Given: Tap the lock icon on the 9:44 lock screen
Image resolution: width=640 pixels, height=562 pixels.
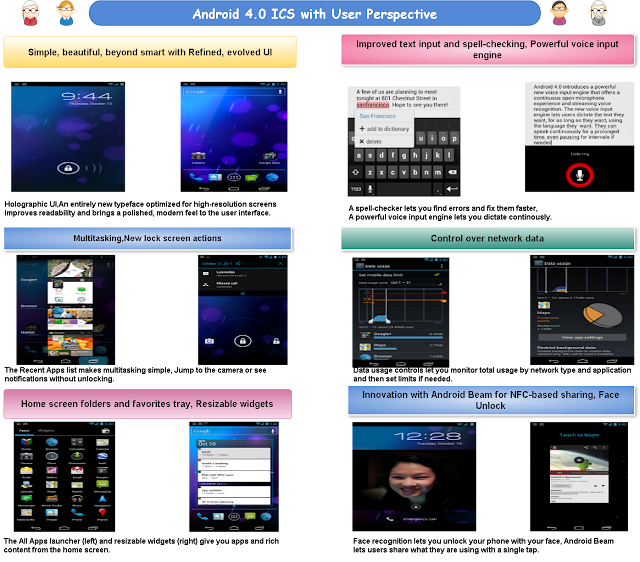Looking at the screenshot, I should pyautogui.click(x=68, y=168).
